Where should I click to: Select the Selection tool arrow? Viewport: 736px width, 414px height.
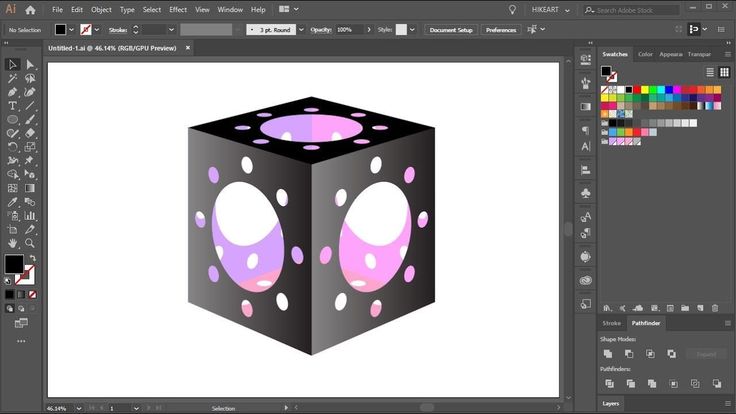[13, 65]
